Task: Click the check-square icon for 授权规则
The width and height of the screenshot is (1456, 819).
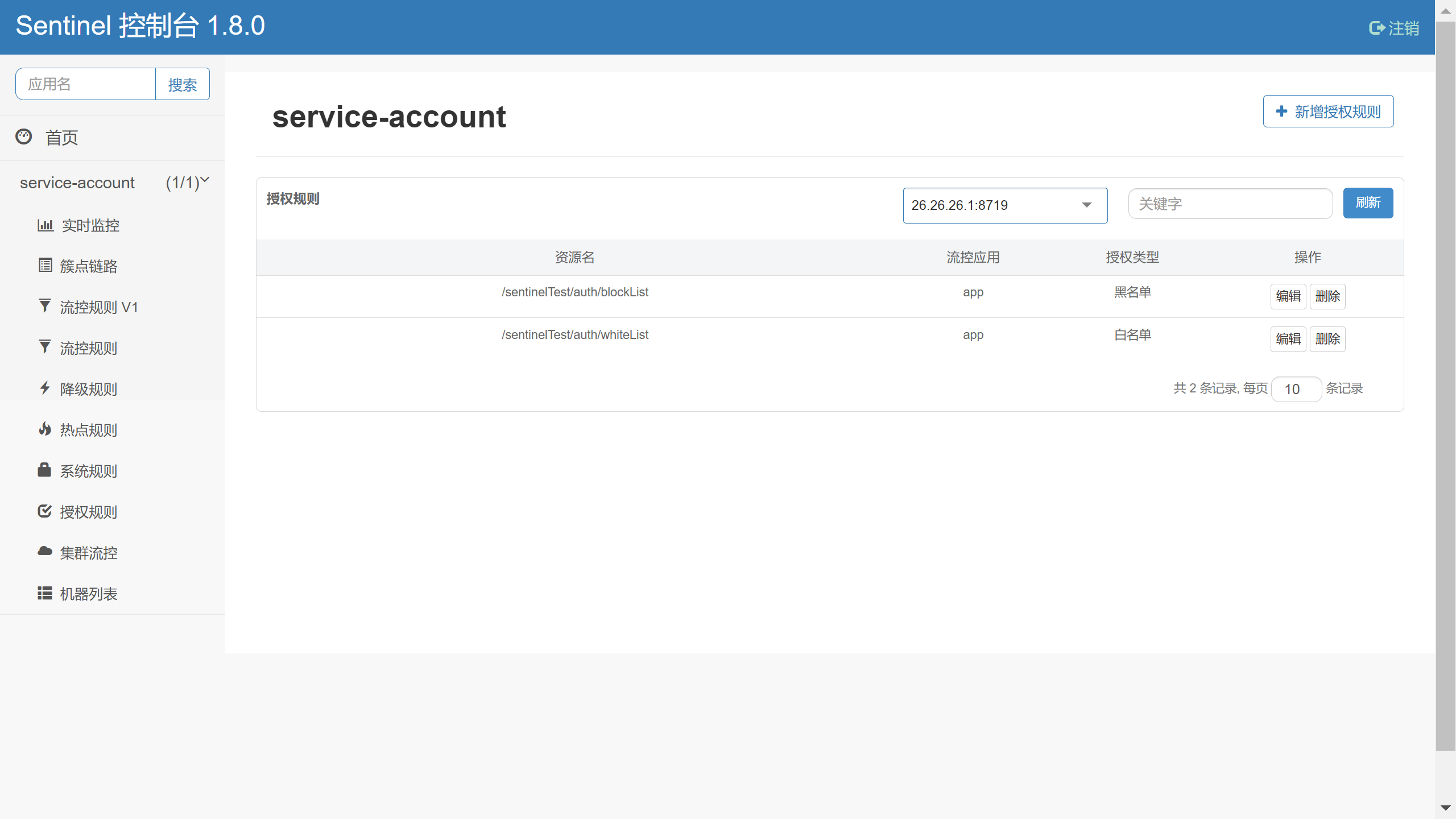Action: point(44,511)
